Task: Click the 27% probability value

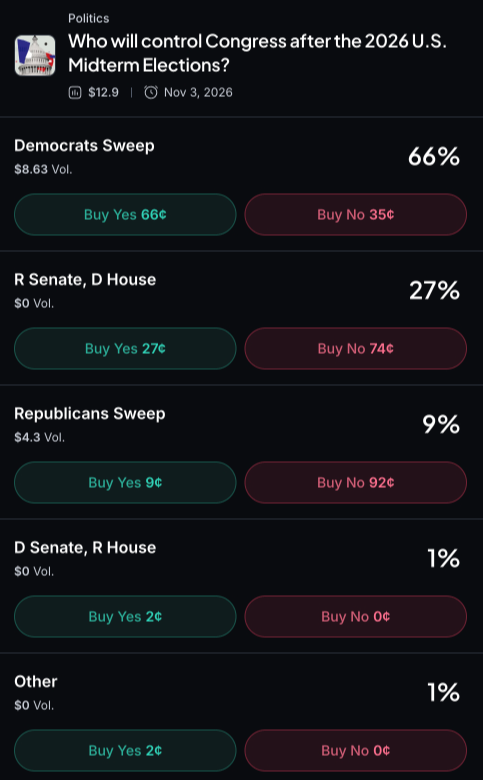Action: 434,291
